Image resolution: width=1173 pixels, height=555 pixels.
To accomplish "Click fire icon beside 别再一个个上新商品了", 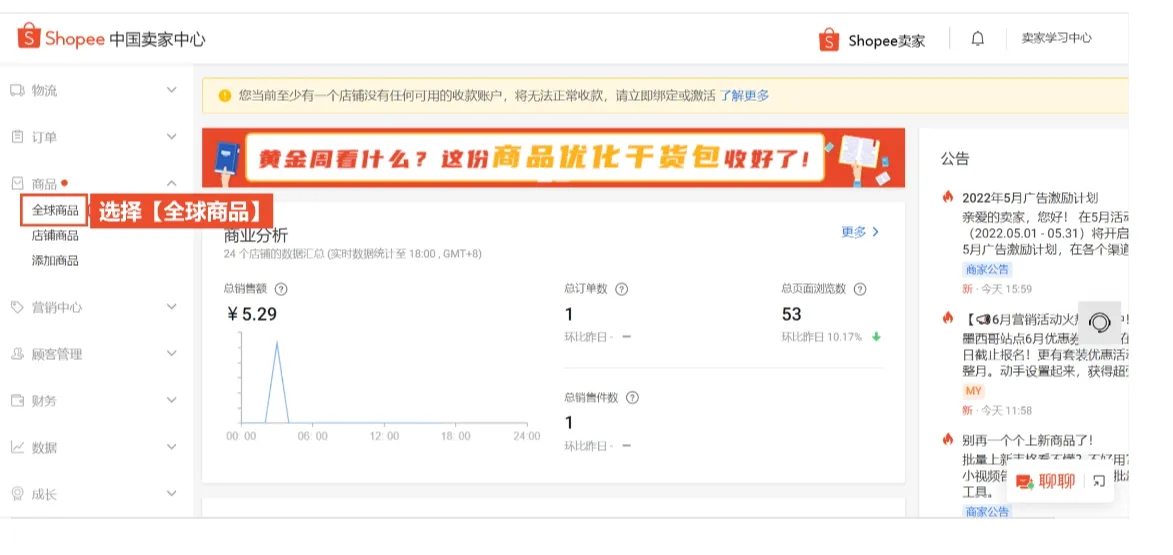I will (x=948, y=440).
